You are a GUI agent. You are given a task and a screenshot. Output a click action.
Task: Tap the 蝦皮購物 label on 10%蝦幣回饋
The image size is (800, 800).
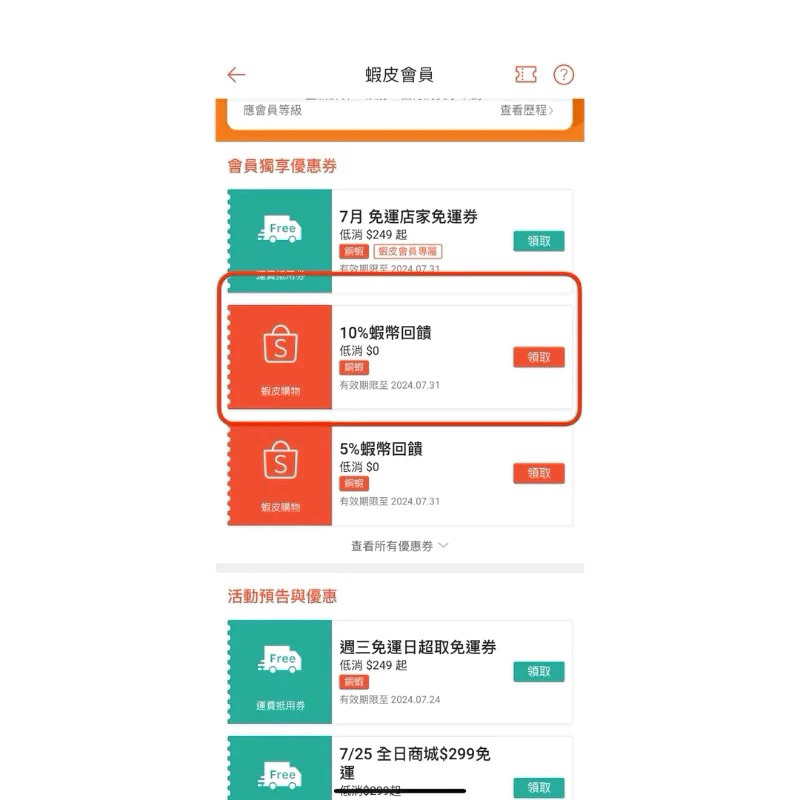[280, 391]
